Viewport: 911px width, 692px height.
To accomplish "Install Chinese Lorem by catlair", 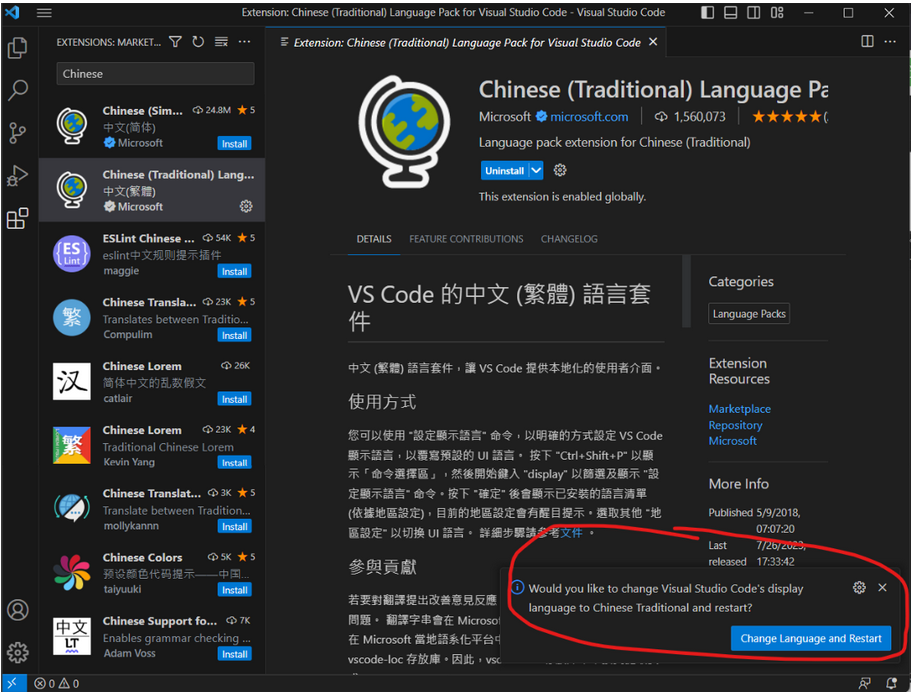I will [234, 399].
